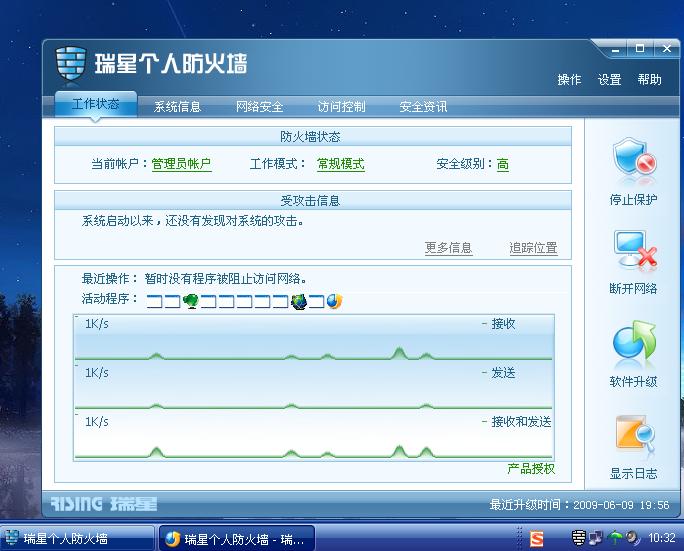This screenshot has width=684, height=551.
Task: Open the 操作 menu
Action: click(x=569, y=80)
